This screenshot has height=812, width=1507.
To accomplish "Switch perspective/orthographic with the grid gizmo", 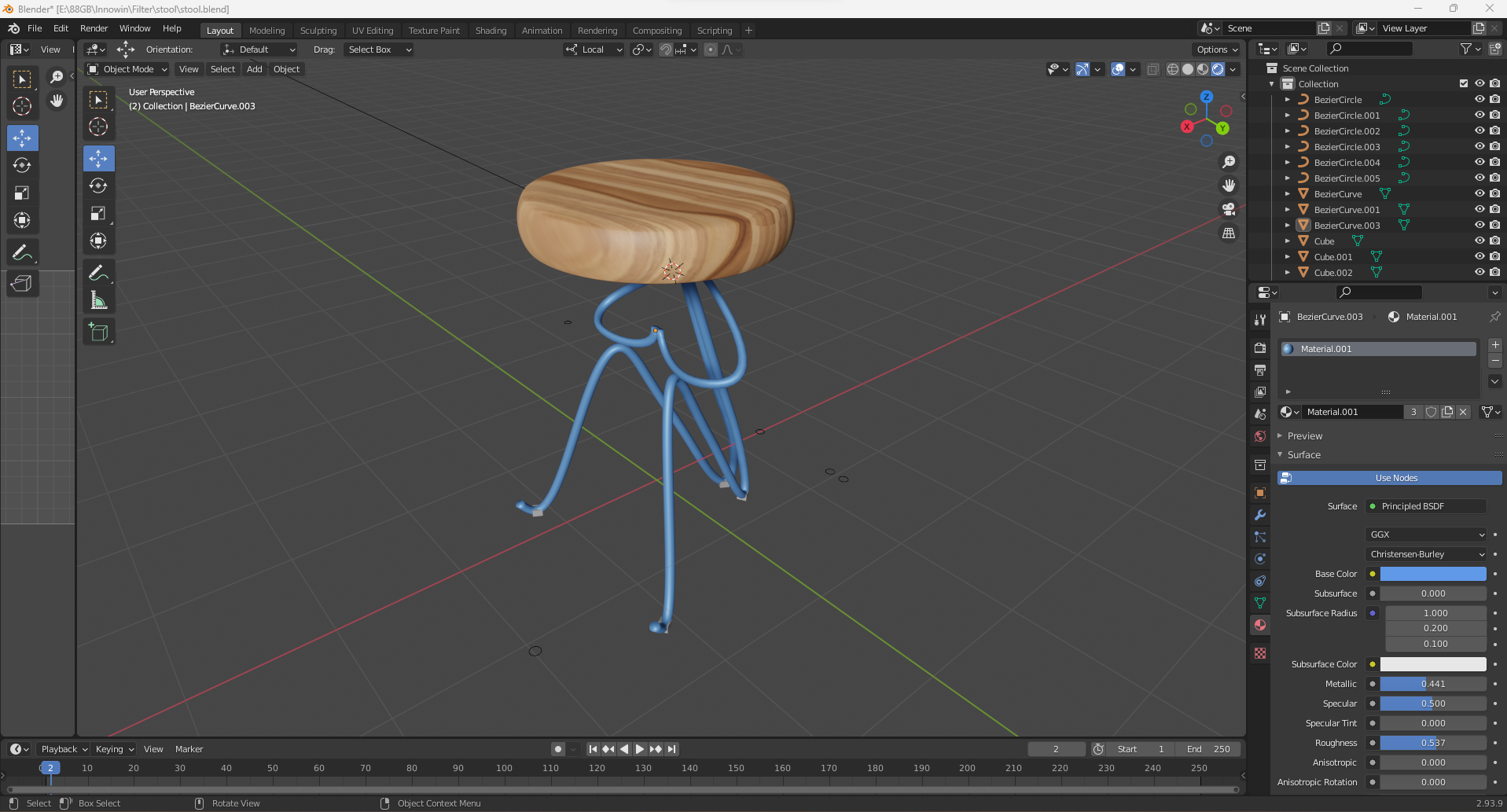I will pyautogui.click(x=1228, y=233).
